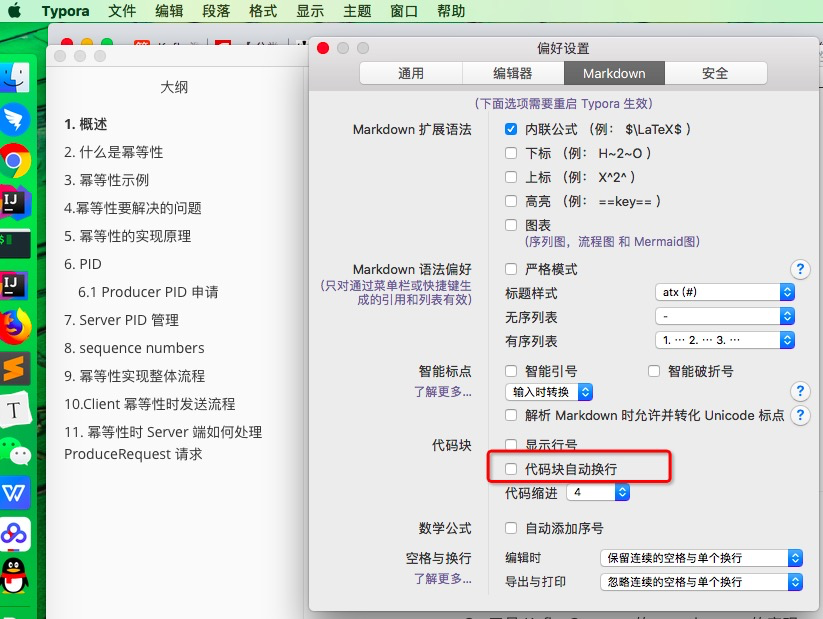The height and width of the screenshot is (619, 823).
Task: Open help for smart punctuation conversion
Action: (800, 391)
